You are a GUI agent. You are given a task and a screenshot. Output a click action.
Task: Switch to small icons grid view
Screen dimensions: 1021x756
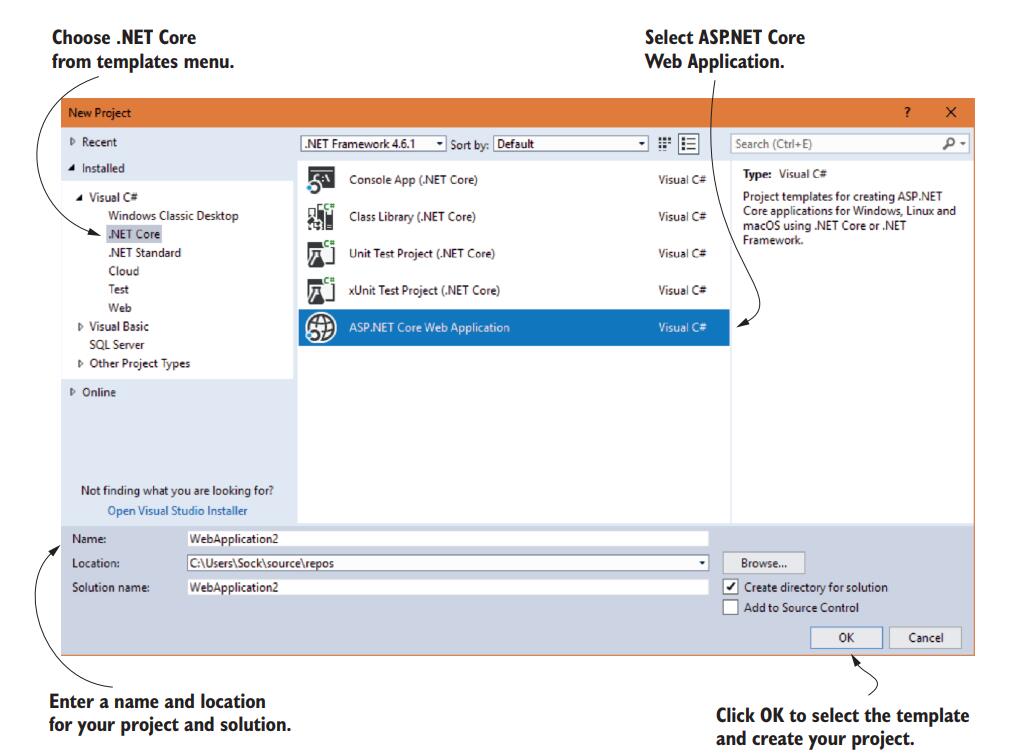point(664,144)
